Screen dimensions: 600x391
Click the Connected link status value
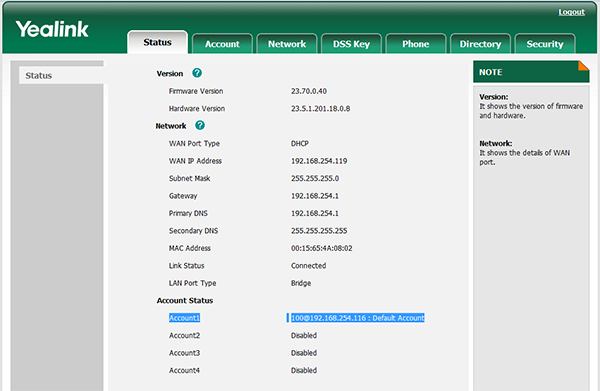(x=308, y=266)
